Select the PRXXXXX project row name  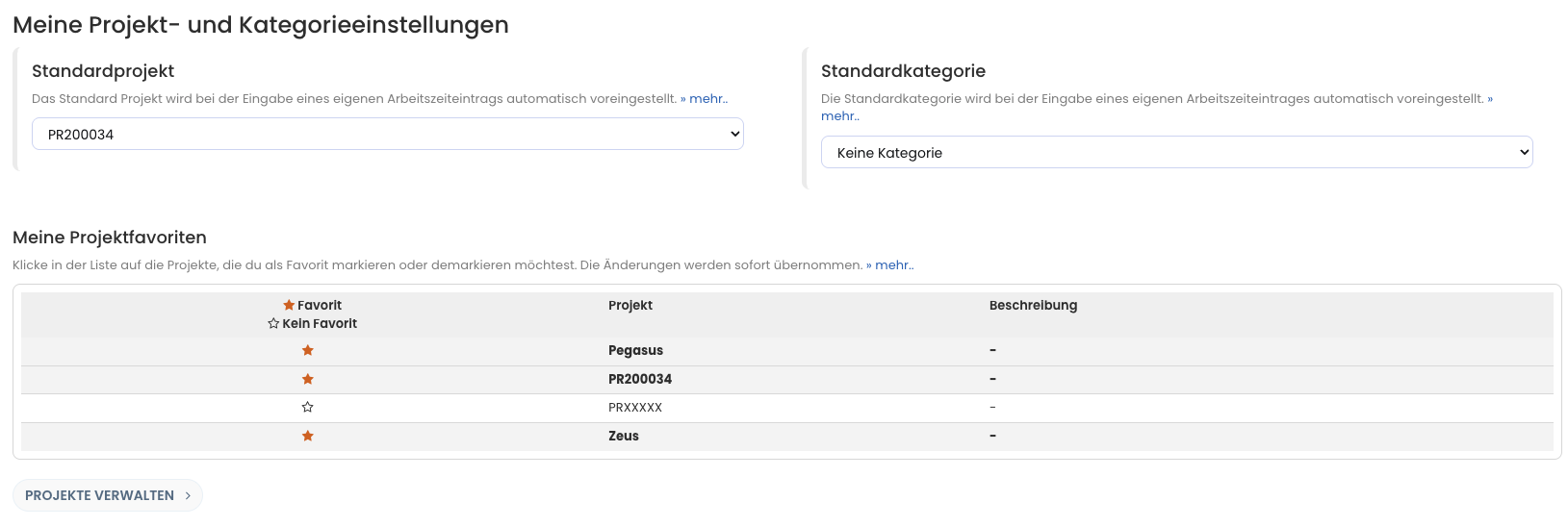tap(634, 408)
